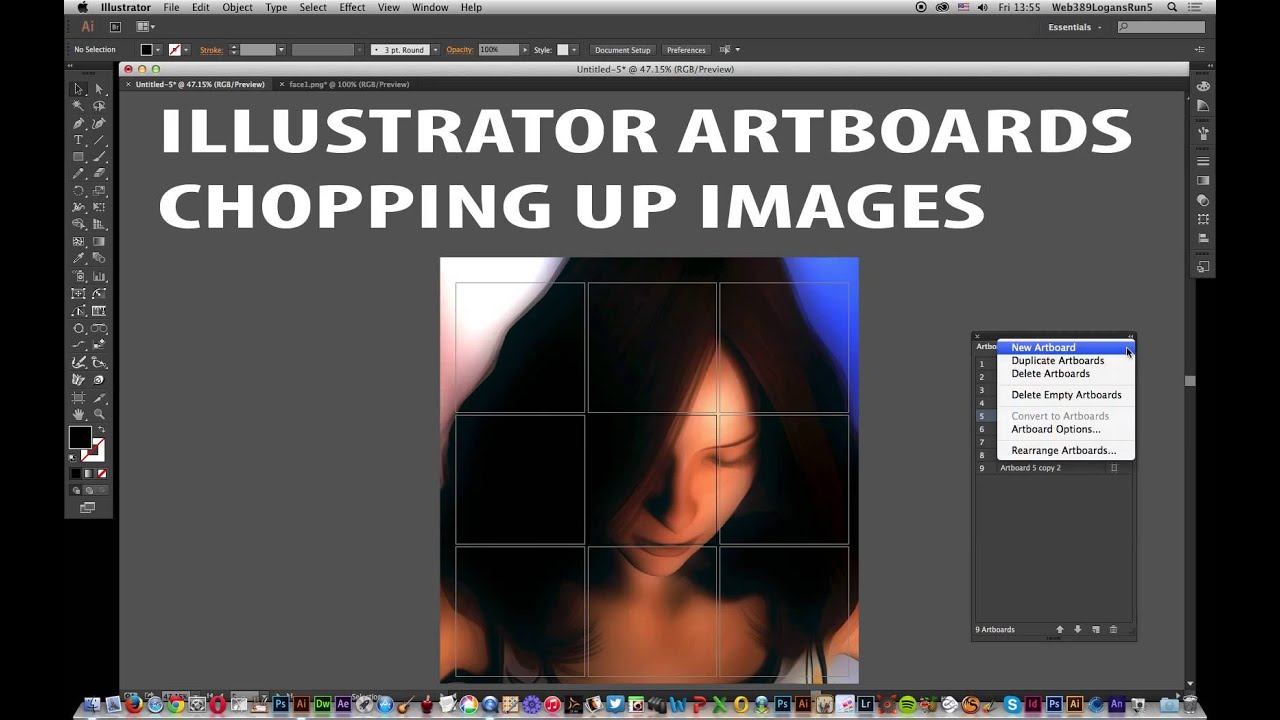Select the Eraser tool
The image size is (1280, 720).
pyautogui.click(x=99, y=174)
